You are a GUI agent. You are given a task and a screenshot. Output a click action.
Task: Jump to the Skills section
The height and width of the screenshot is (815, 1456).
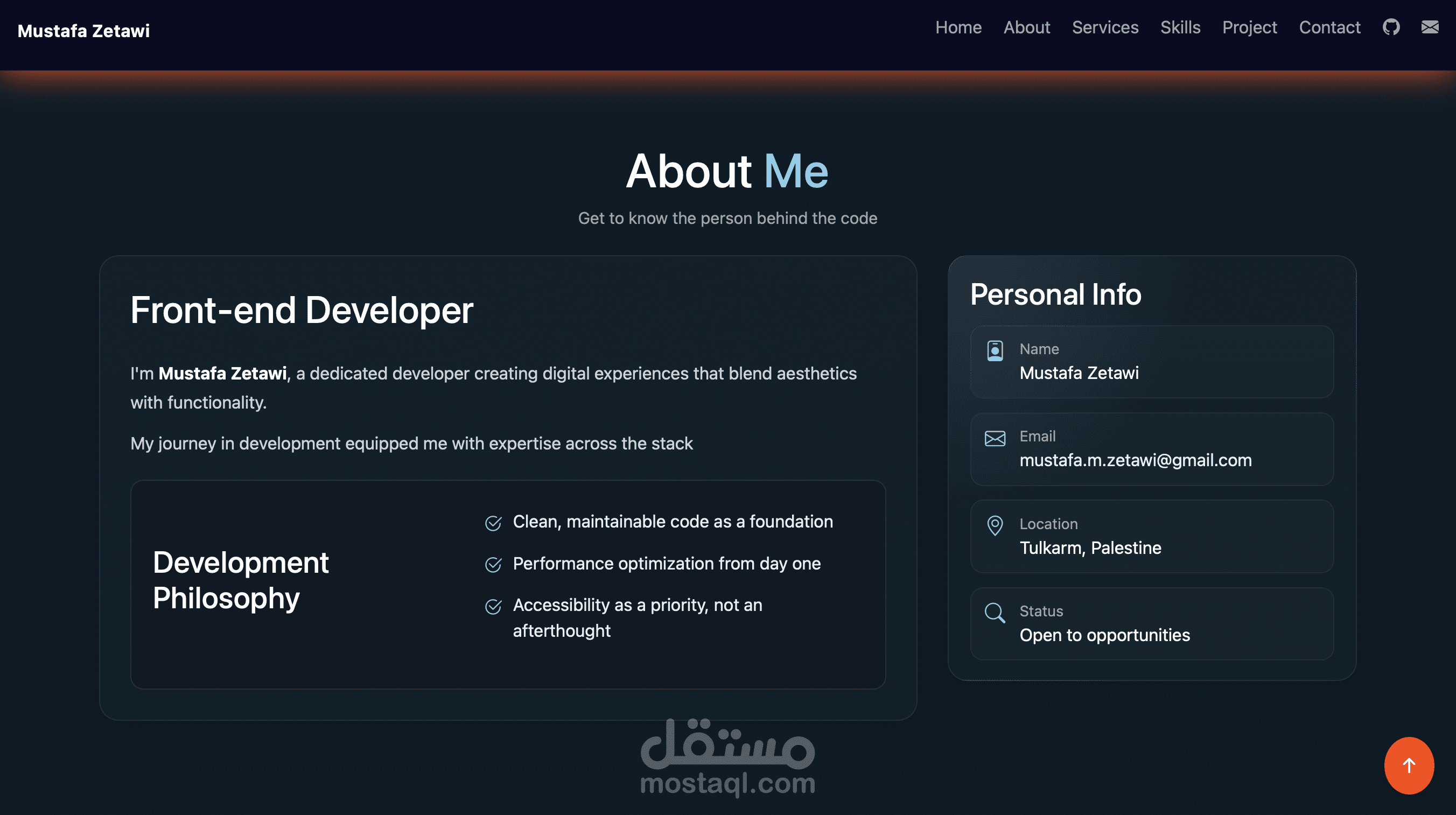tap(1180, 27)
